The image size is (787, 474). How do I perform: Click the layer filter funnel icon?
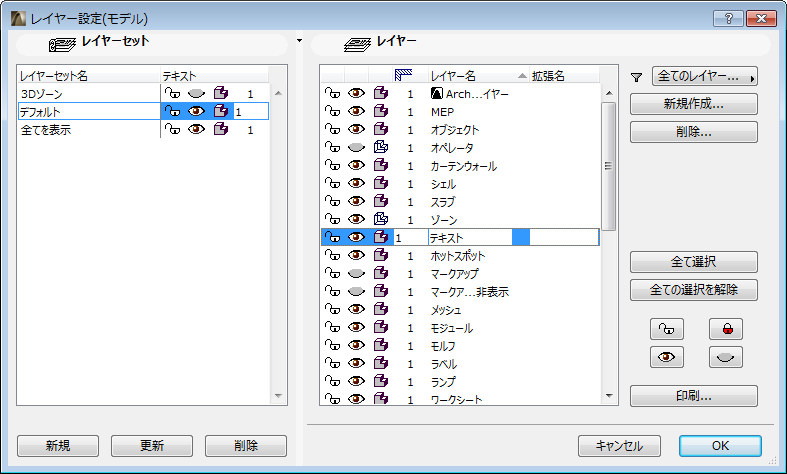click(x=636, y=77)
